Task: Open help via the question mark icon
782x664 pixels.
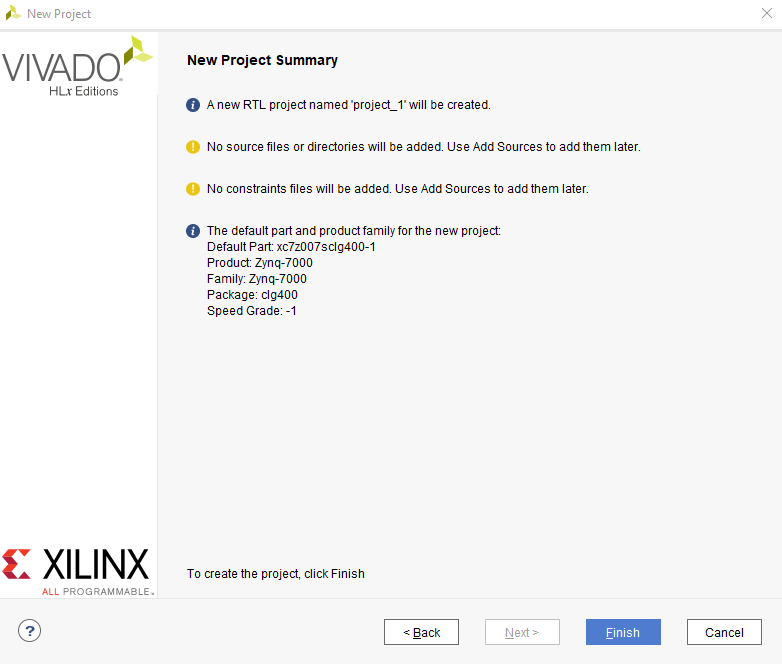Action: pos(29,631)
